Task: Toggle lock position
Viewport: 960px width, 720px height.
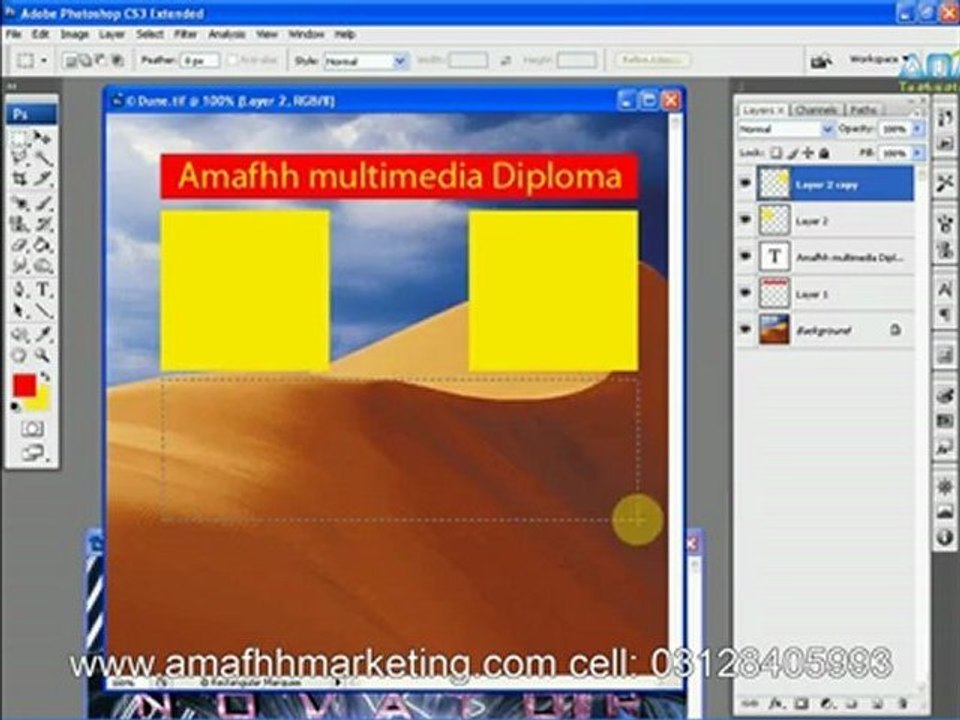Action: (808, 152)
